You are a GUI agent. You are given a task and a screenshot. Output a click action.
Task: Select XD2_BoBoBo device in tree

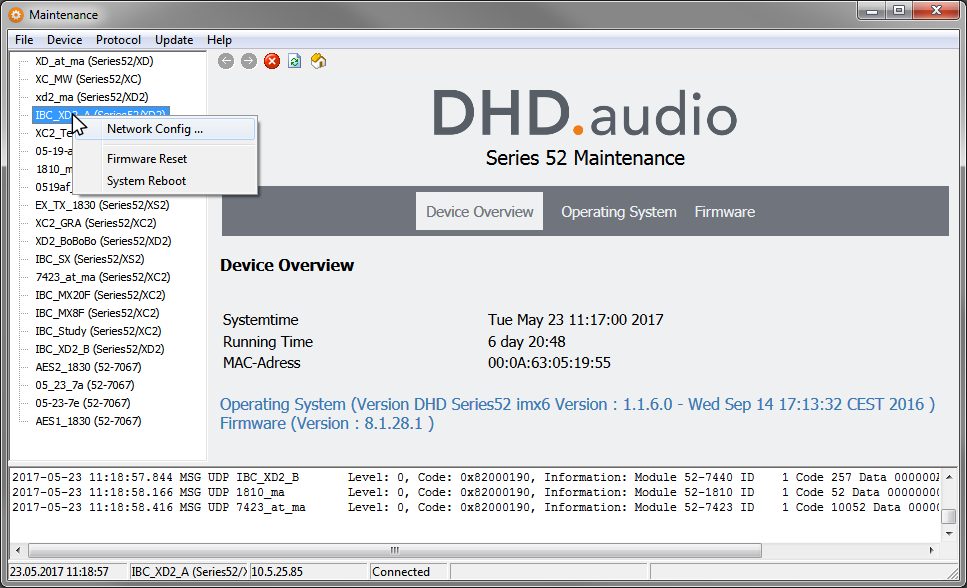[103, 241]
